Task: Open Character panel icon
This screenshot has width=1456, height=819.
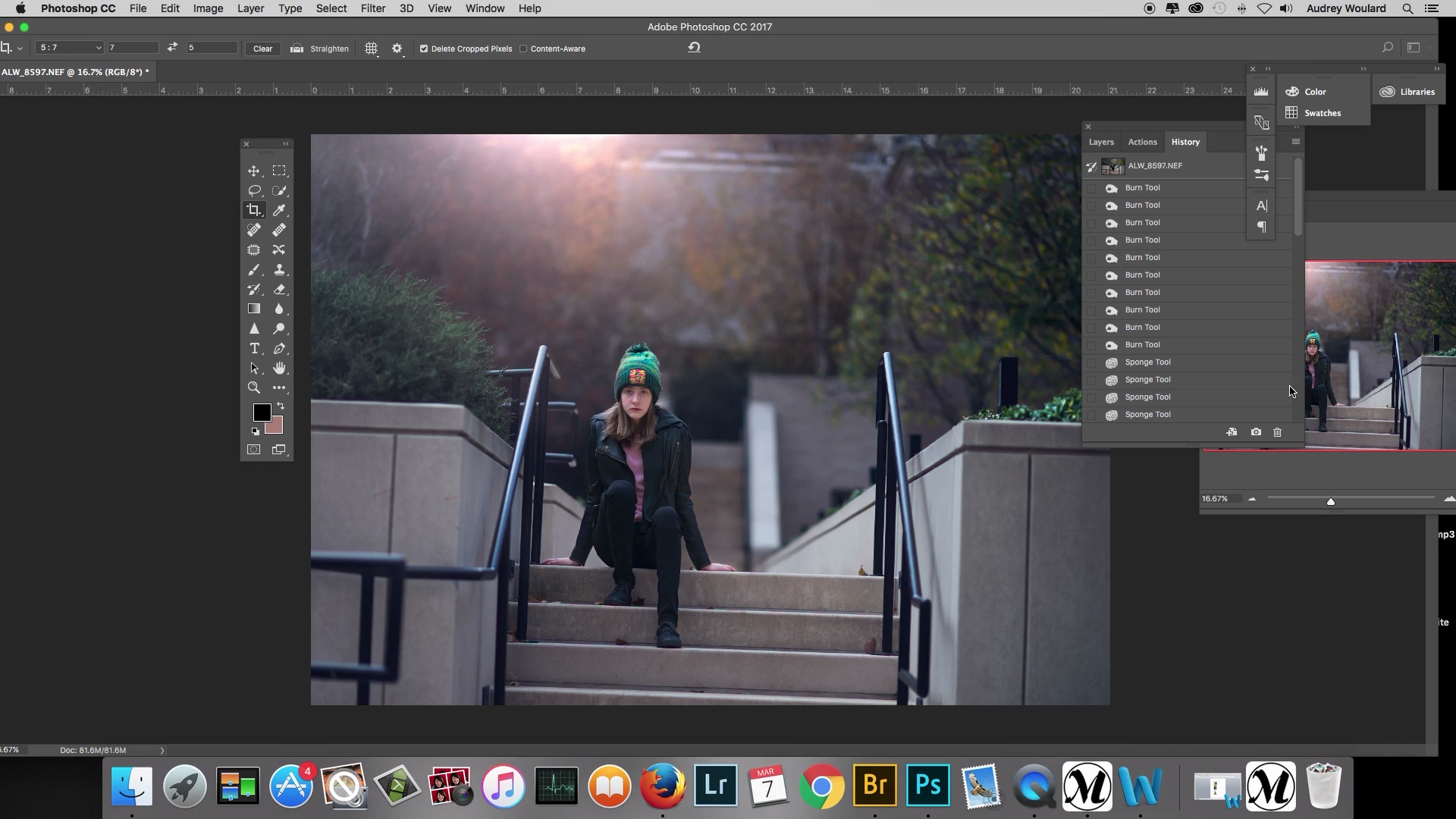Action: pyautogui.click(x=1261, y=206)
